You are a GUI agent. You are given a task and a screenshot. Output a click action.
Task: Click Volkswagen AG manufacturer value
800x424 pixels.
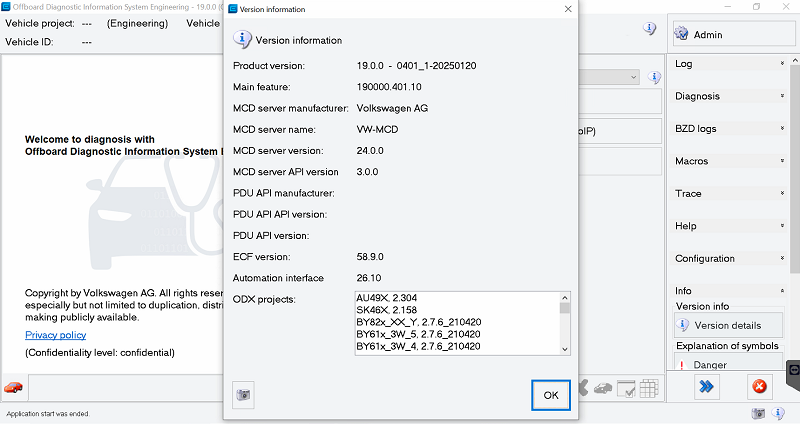point(392,108)
